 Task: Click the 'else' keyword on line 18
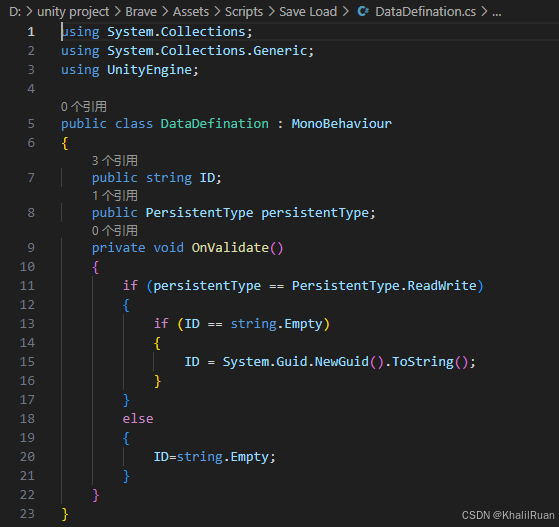pyautogui.click(x=138, y=419)
